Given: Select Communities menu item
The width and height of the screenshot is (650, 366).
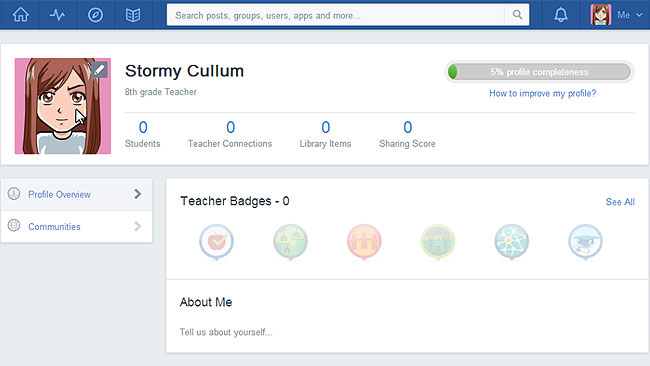Looking at the screenshot, I should click(x=77, y=227).
